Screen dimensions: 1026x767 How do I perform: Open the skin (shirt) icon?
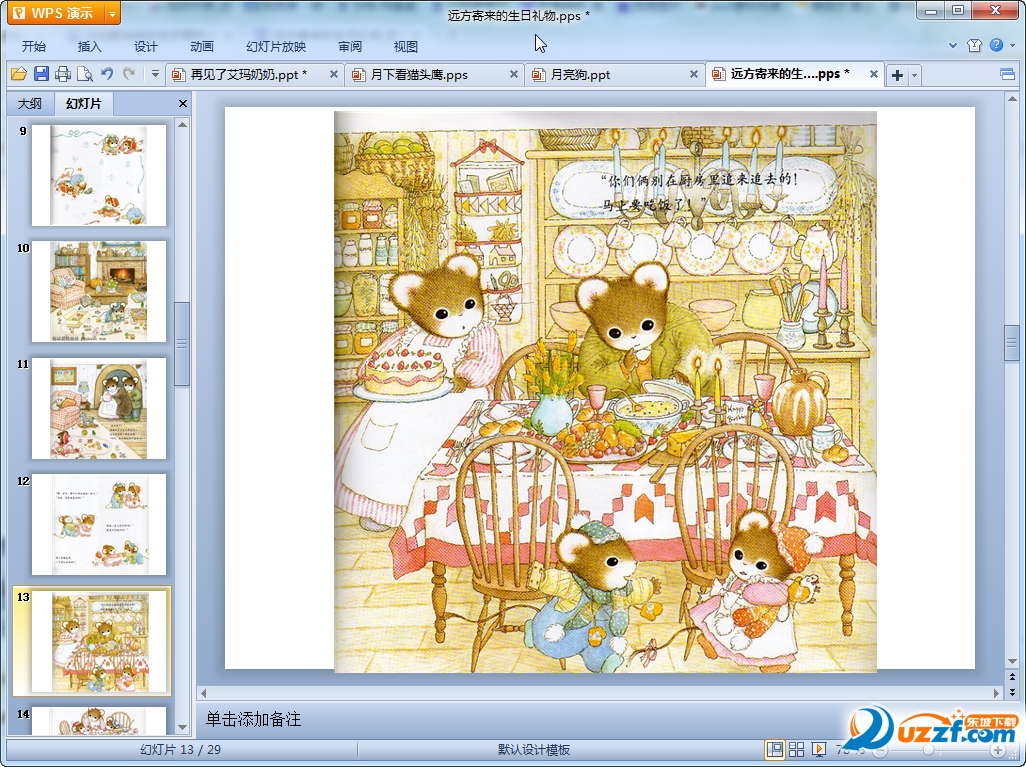(974, 46)
